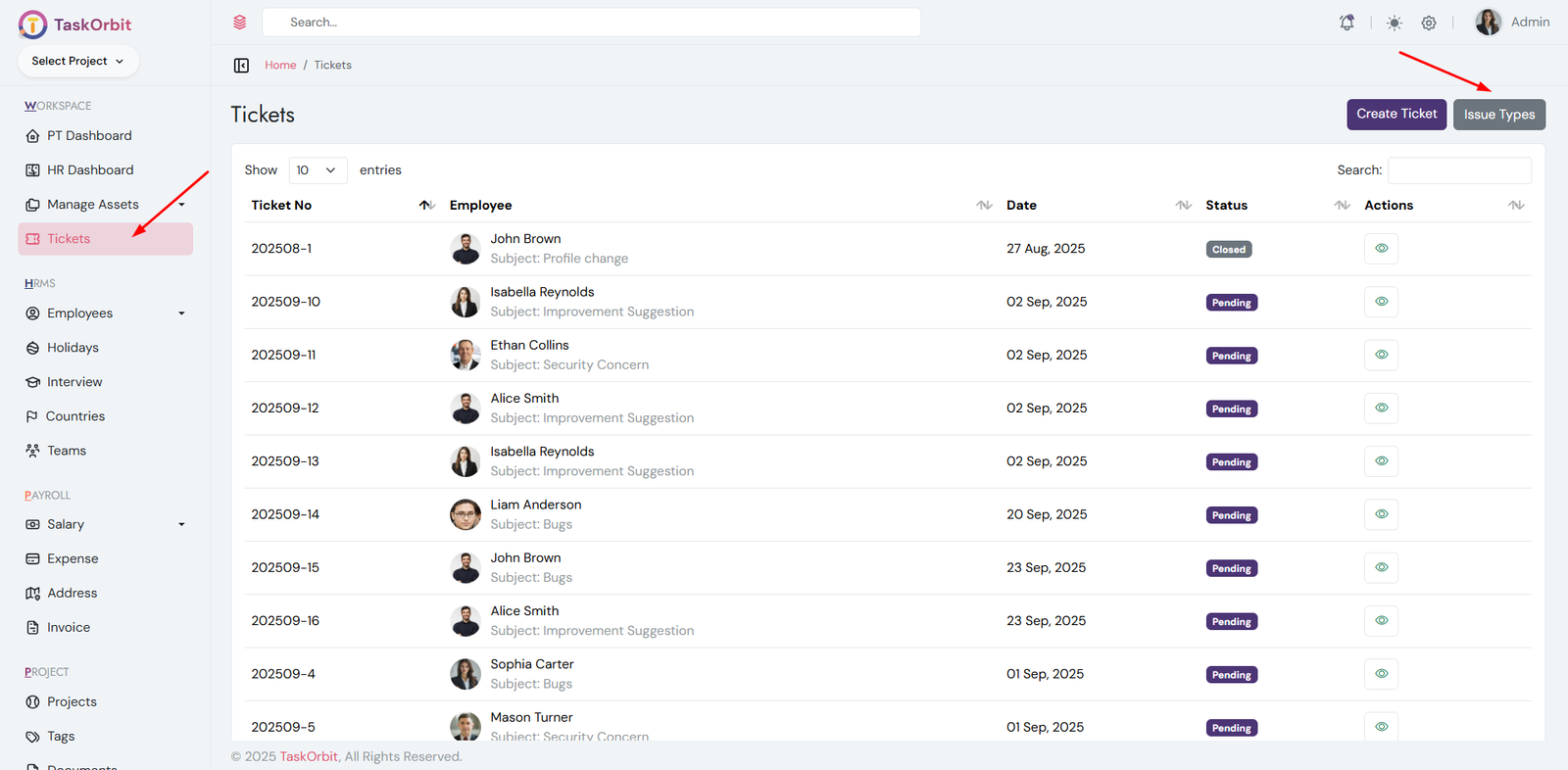Collapse sidebar using panel toggle icon

241,66
